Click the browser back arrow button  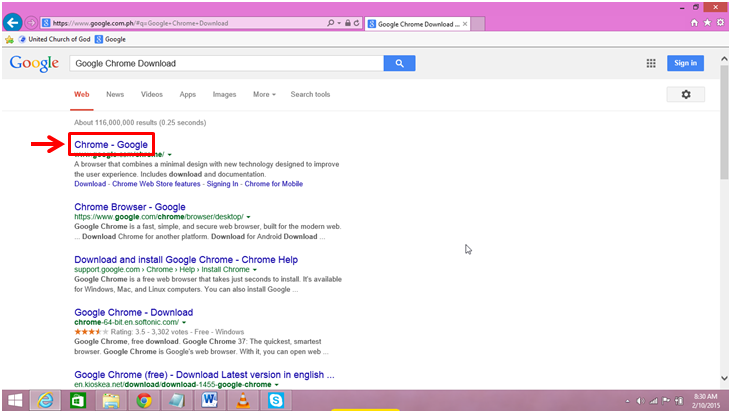[13, 22]
